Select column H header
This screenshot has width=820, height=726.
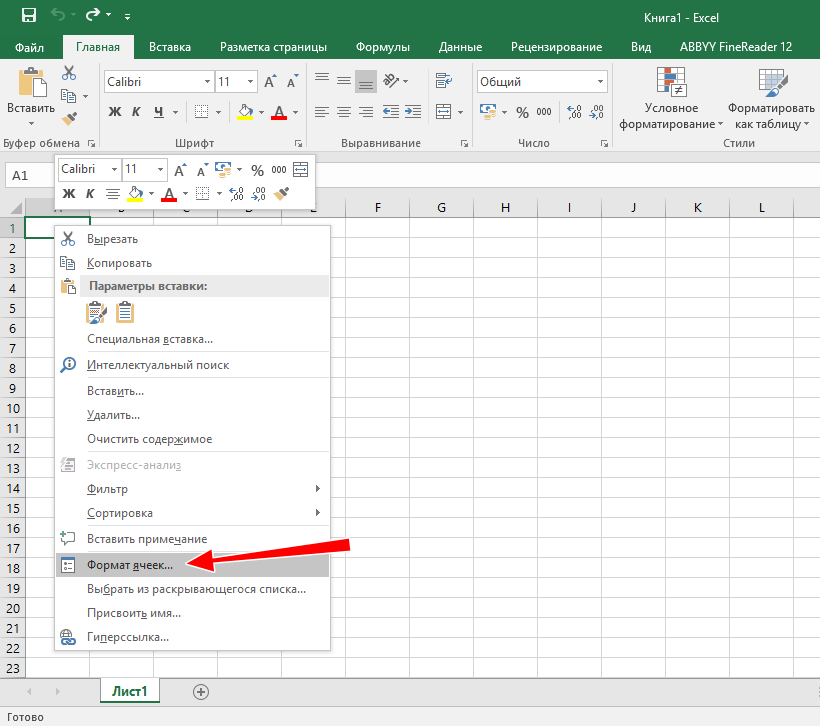pos(505,208)
